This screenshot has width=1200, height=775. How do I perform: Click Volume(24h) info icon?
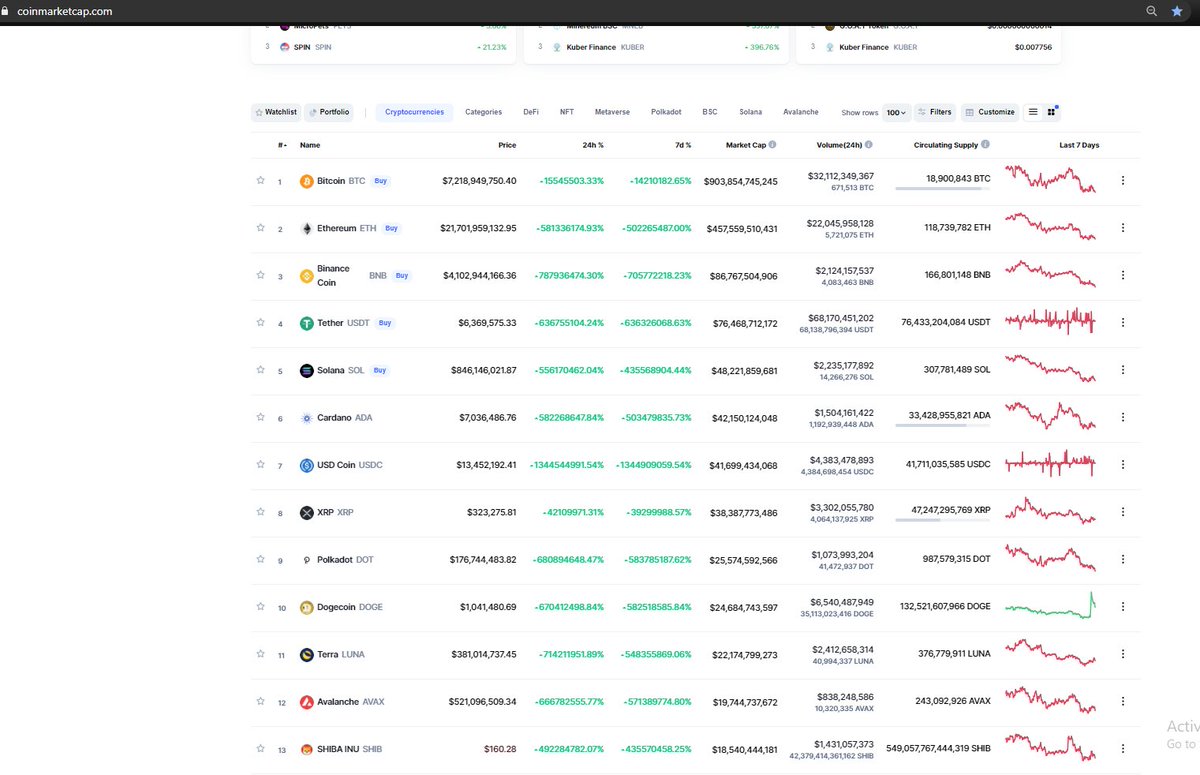coord(869,145)
